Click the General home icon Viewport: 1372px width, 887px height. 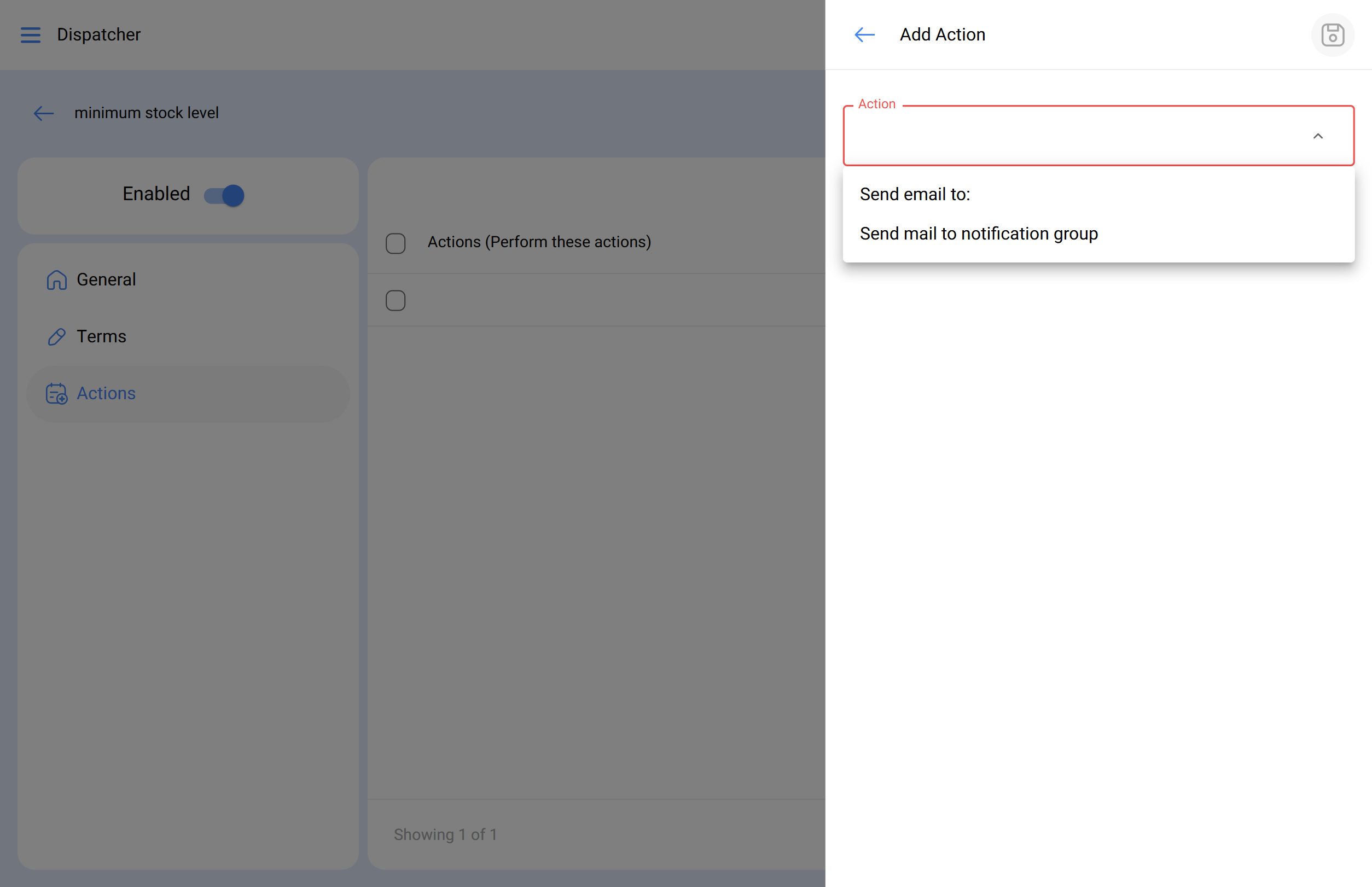pyautogui.click(x=56, y=280)
